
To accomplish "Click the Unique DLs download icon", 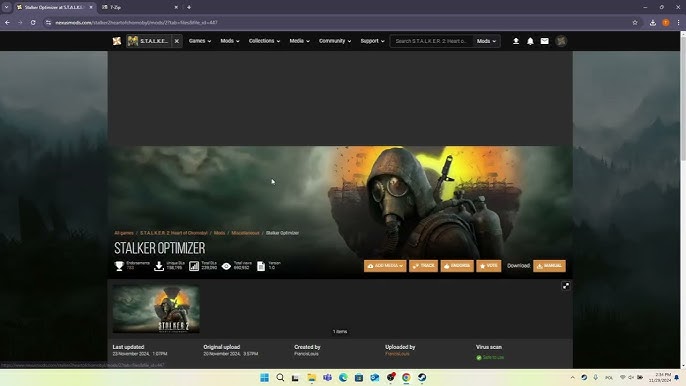I will 159,266.
